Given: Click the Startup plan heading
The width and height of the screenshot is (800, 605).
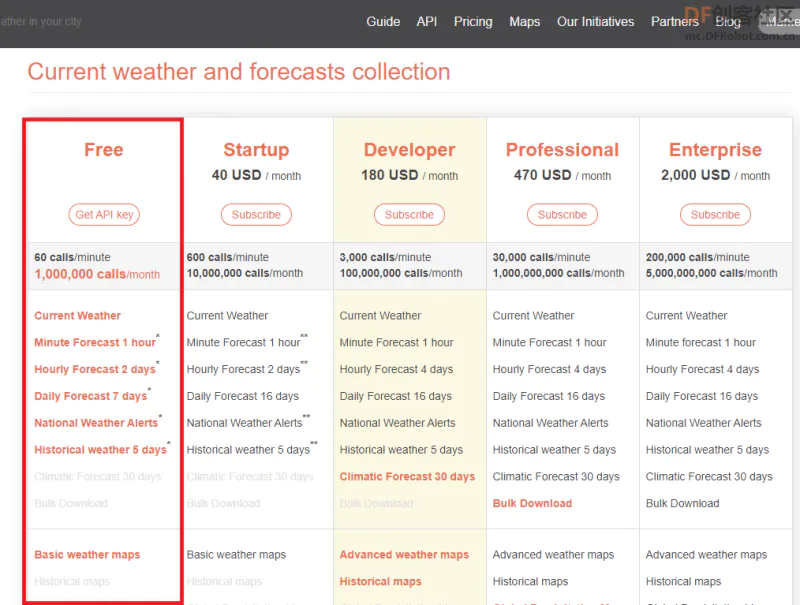Looking at the screenshot, I should tap(256, 150).
